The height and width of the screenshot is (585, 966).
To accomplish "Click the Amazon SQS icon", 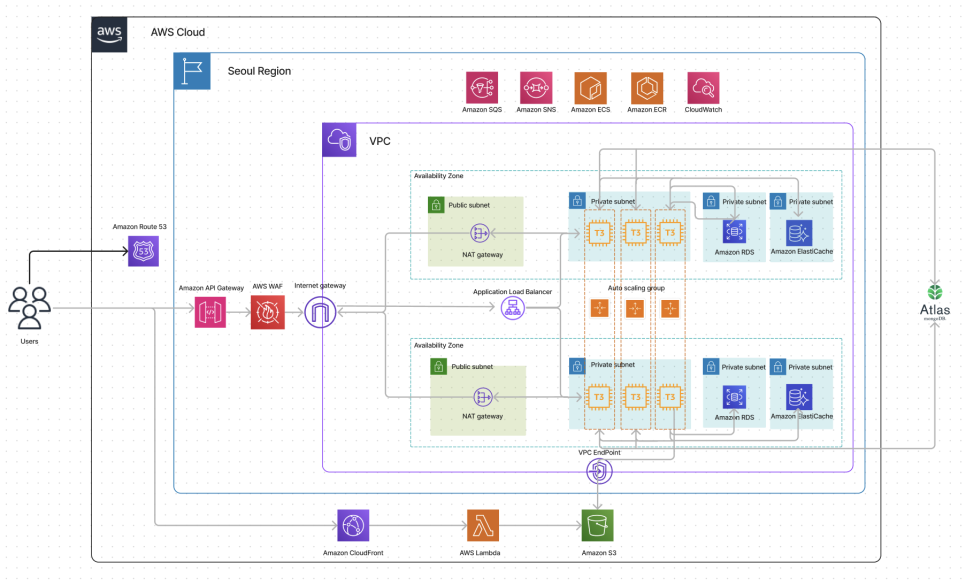I will [x=482, y=87].
